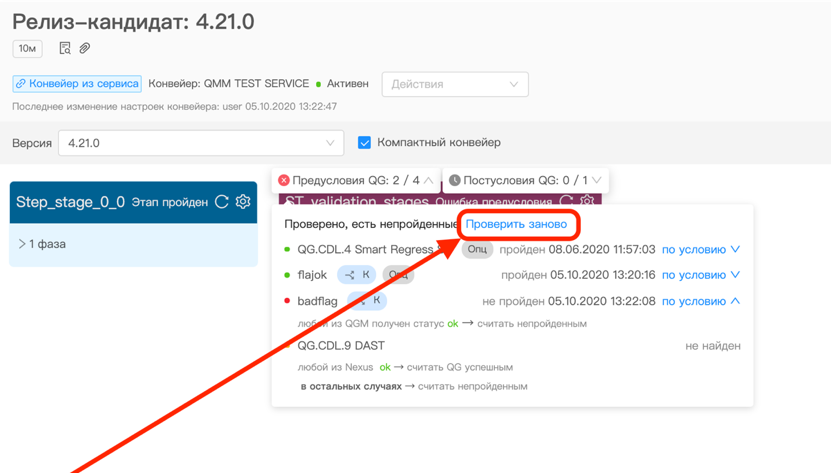This screenshot has height=473, width=831.
Task: Expand по условию for QG.CDL.4 Smart Regress
Action: pos(701,249)
